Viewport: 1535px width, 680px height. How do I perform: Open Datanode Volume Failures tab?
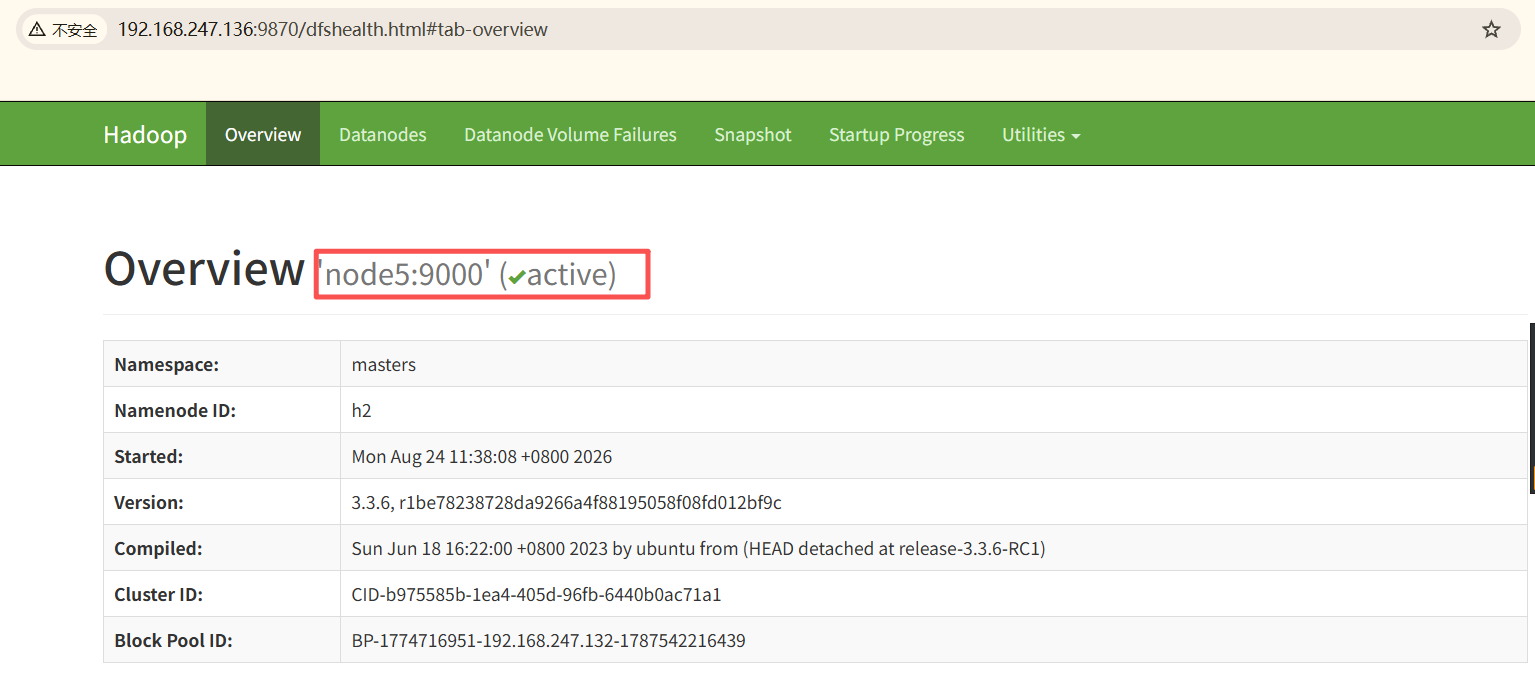[x=570, y=134]
